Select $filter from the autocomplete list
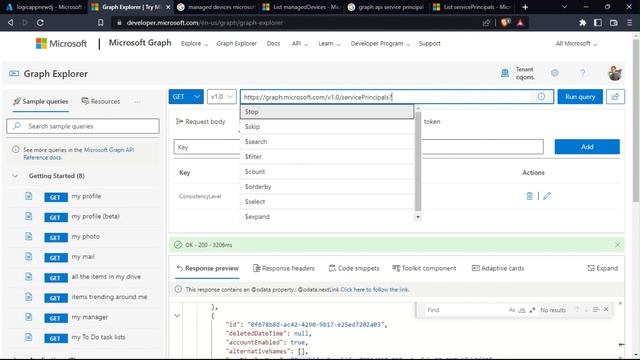The height and width of the screenshot is (360, 640). tap(327, 157)
